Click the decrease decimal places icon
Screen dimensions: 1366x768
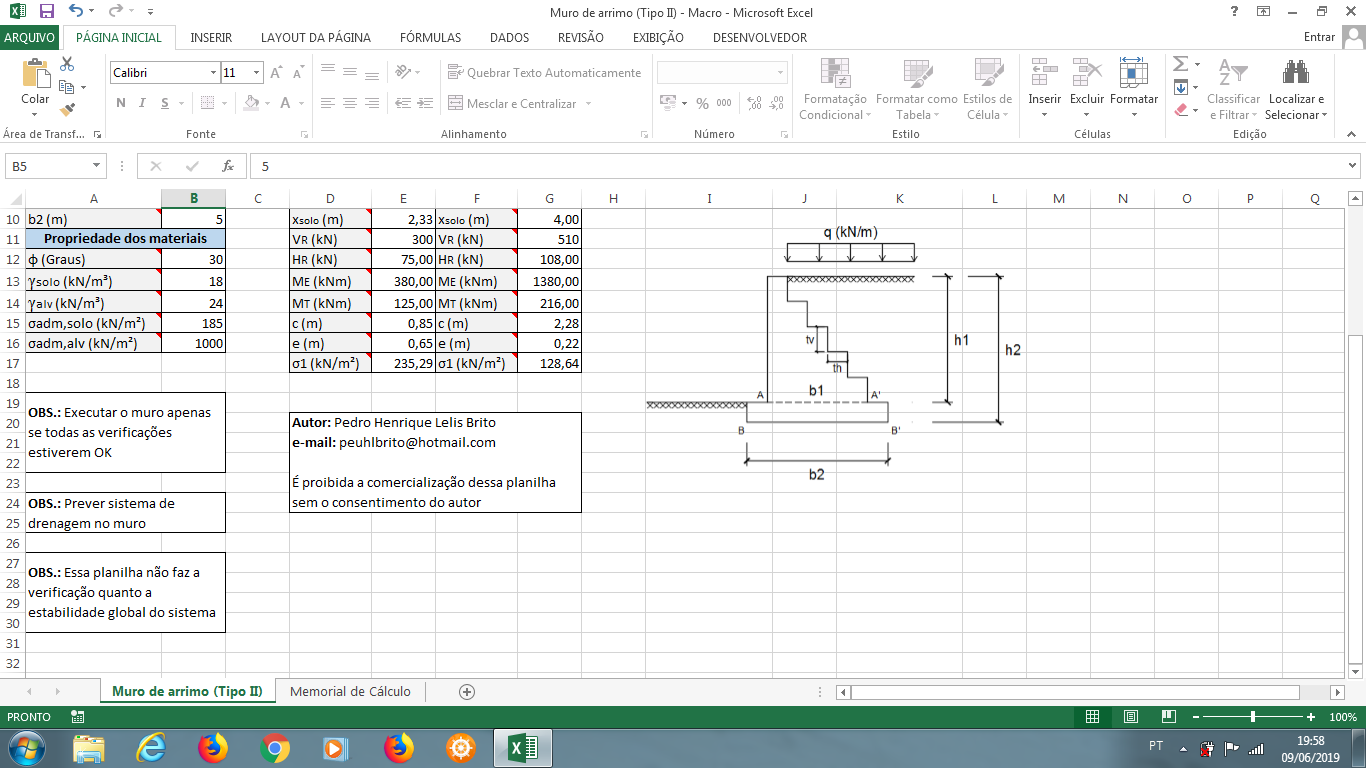(777, 103)
